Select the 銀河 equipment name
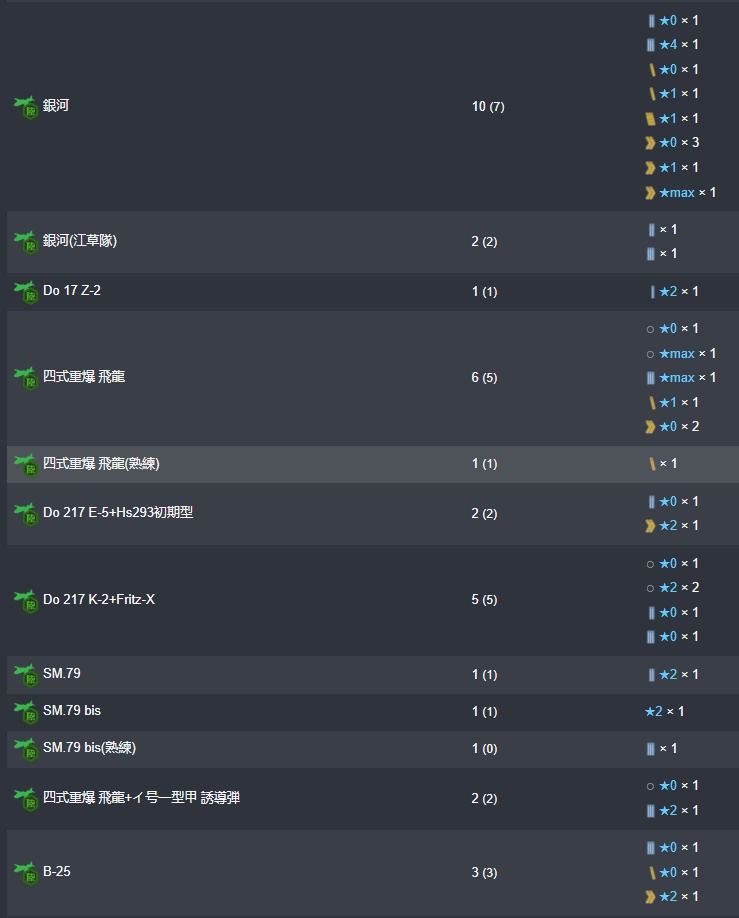 click(x=56, y=106)
